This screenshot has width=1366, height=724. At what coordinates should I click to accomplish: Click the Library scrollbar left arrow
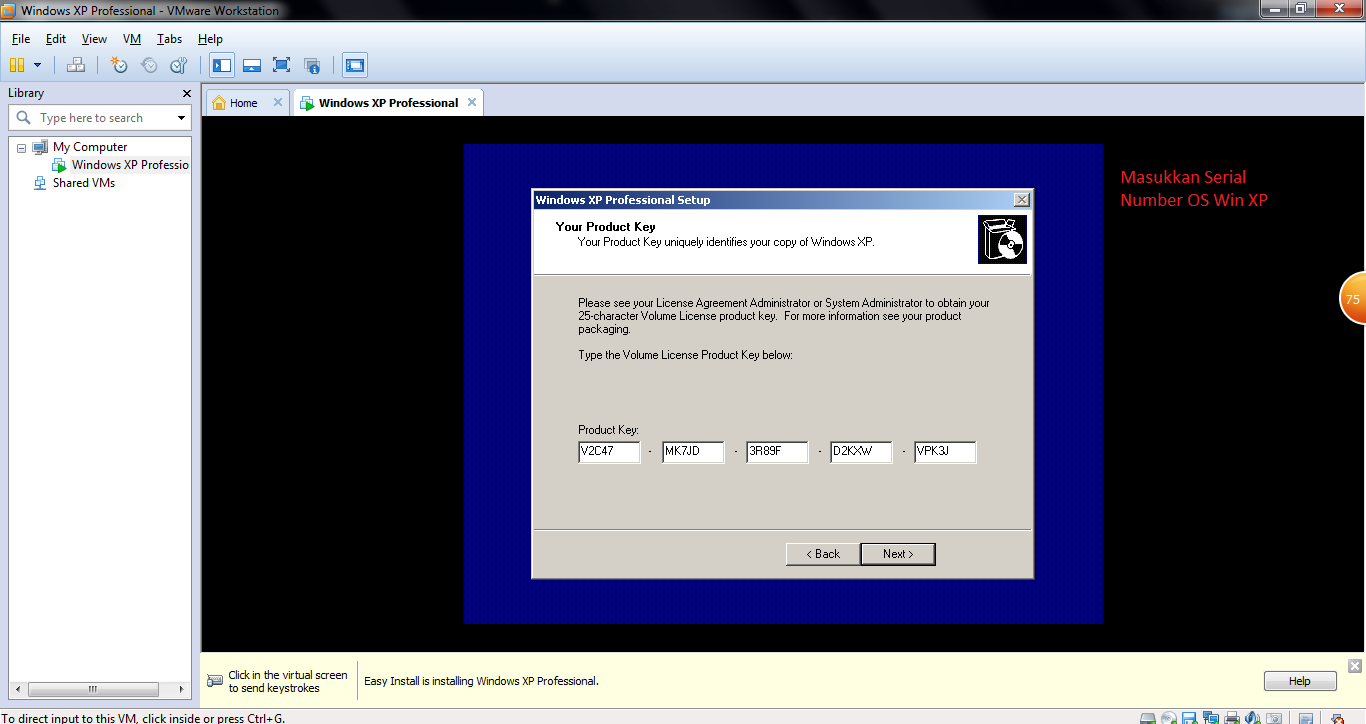(17, 689)
